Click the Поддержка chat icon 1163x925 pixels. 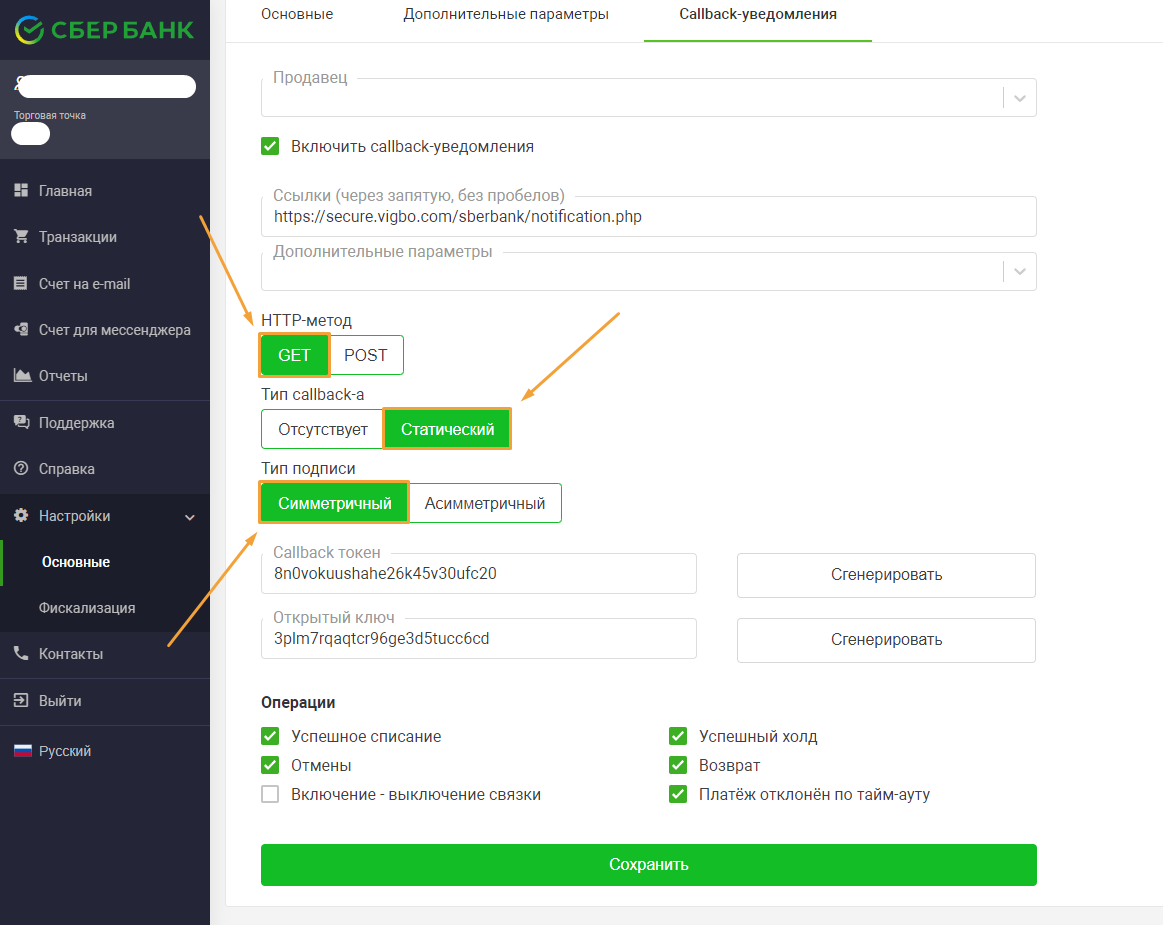pyautogui.click(x=21, y=422)
